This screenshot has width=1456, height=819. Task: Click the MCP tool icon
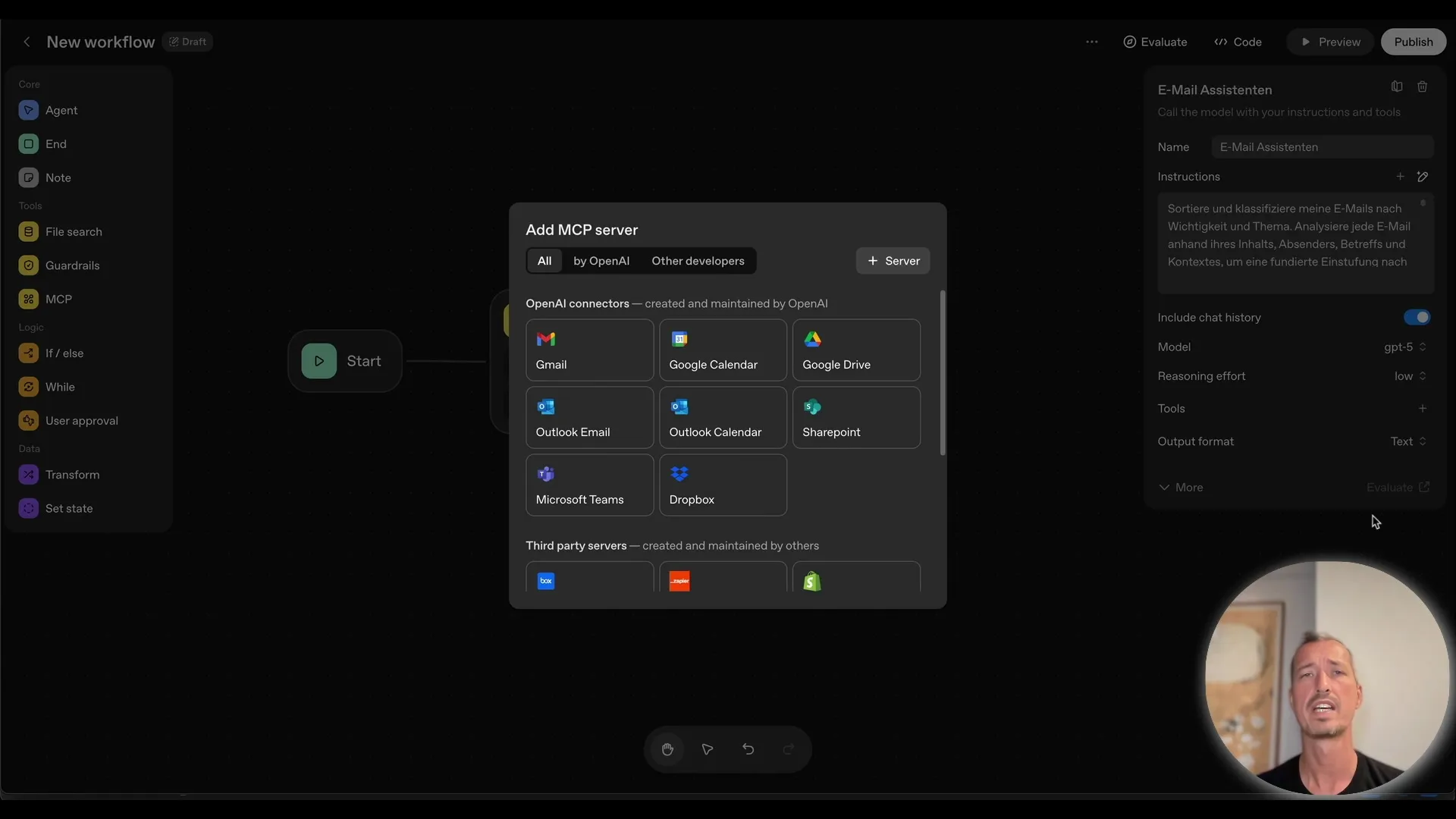pos(28,298)
